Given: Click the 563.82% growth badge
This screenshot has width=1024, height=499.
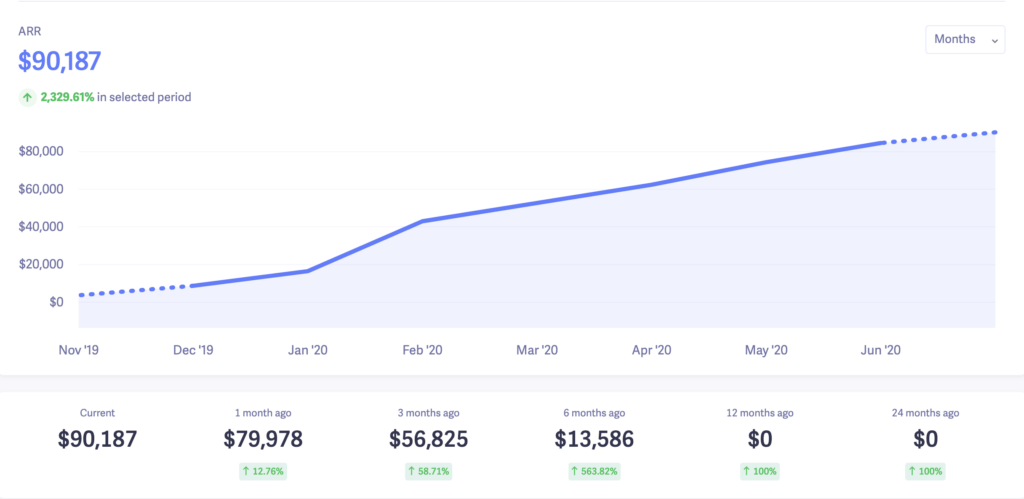Looking at the screenshot, I should 594,470.
